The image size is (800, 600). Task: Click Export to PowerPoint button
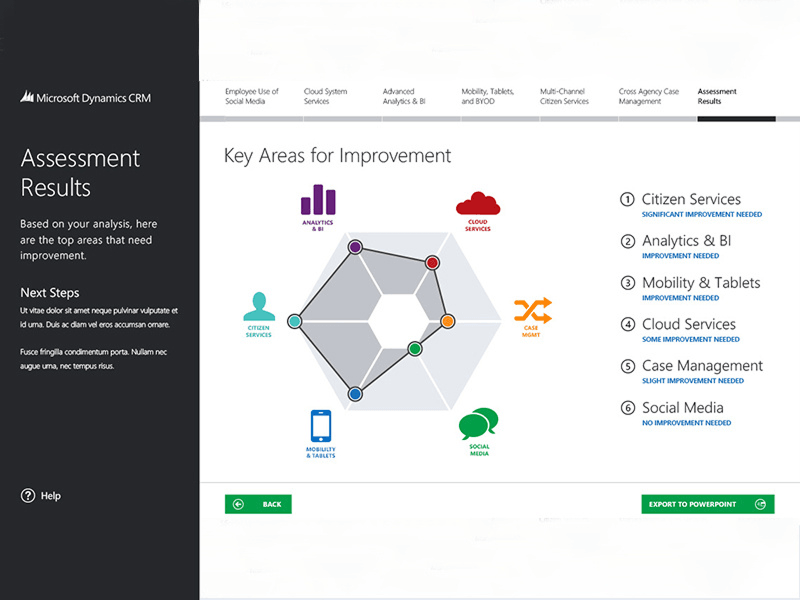pos(708,504)
